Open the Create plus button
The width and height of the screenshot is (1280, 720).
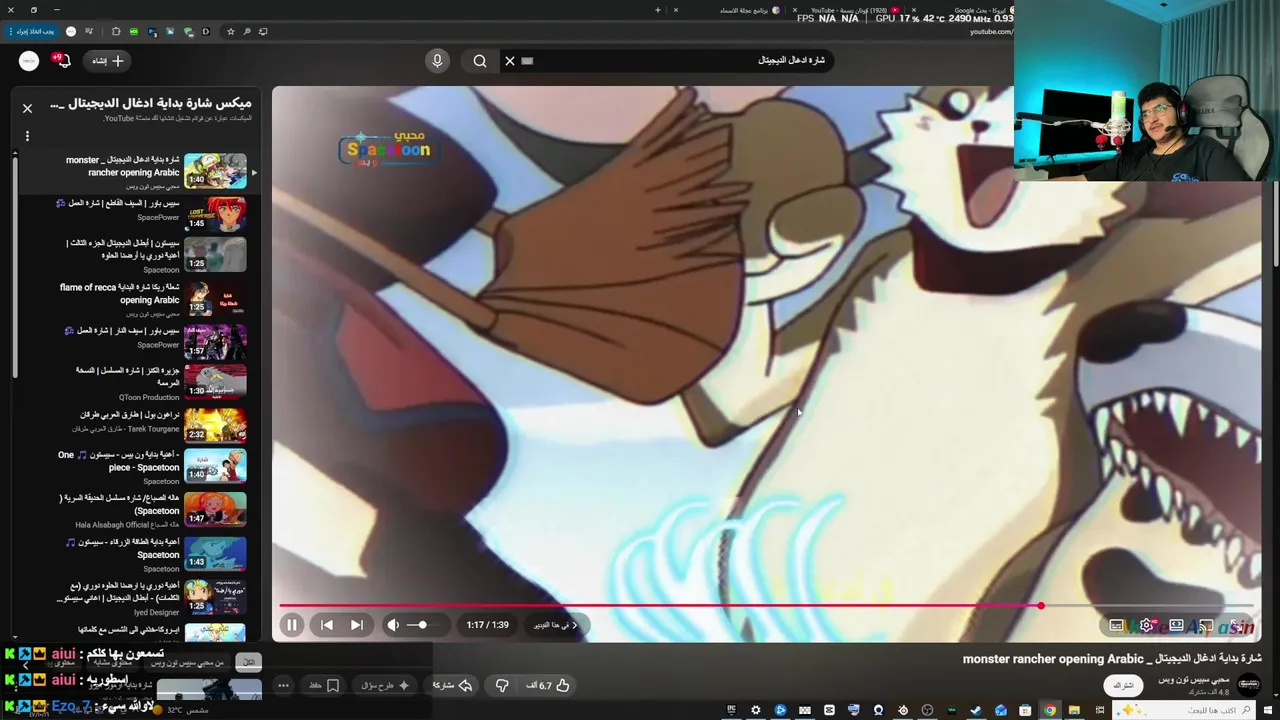coord(107,61)
